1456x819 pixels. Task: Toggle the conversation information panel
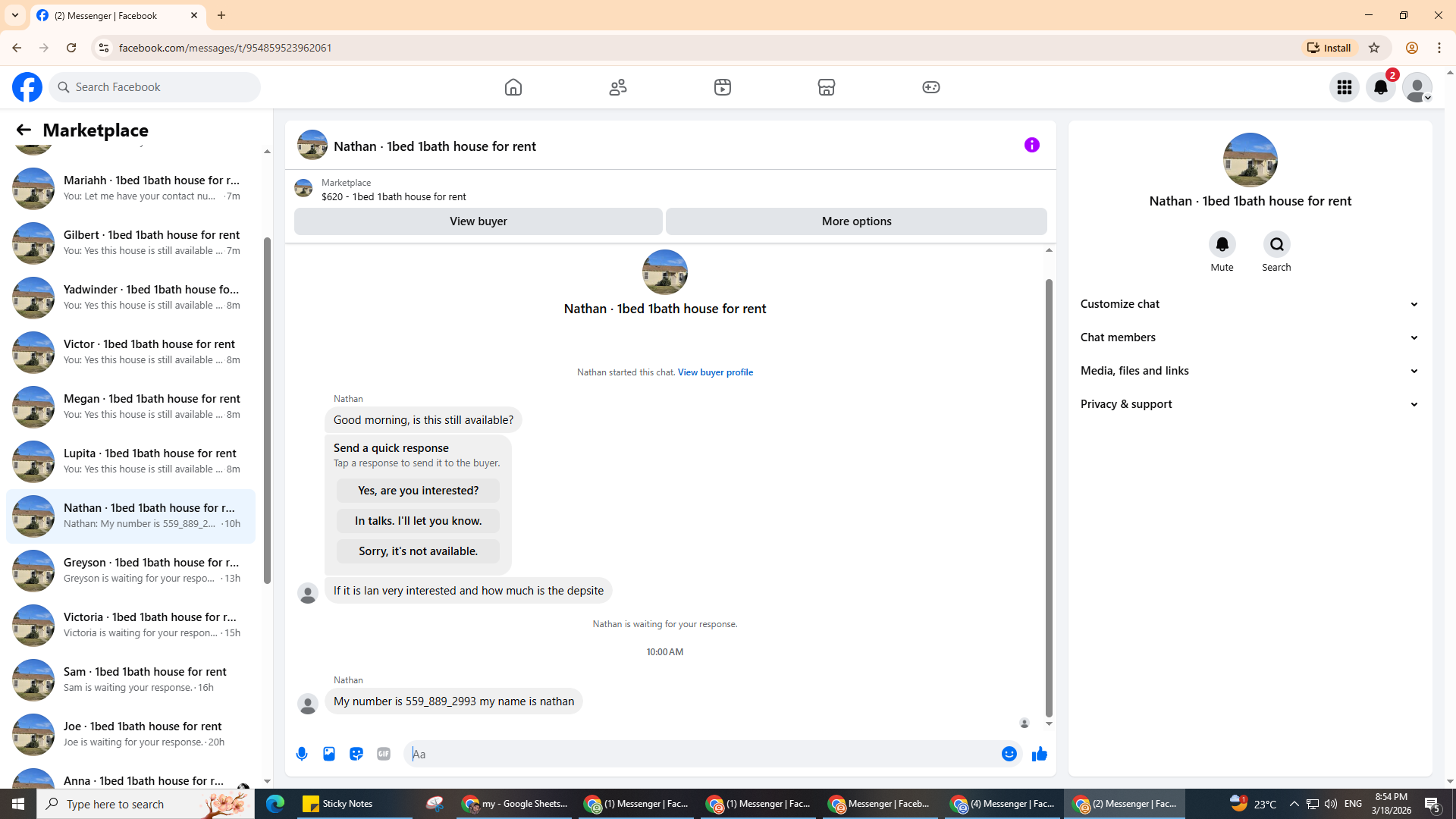(x=1031, y=145)
